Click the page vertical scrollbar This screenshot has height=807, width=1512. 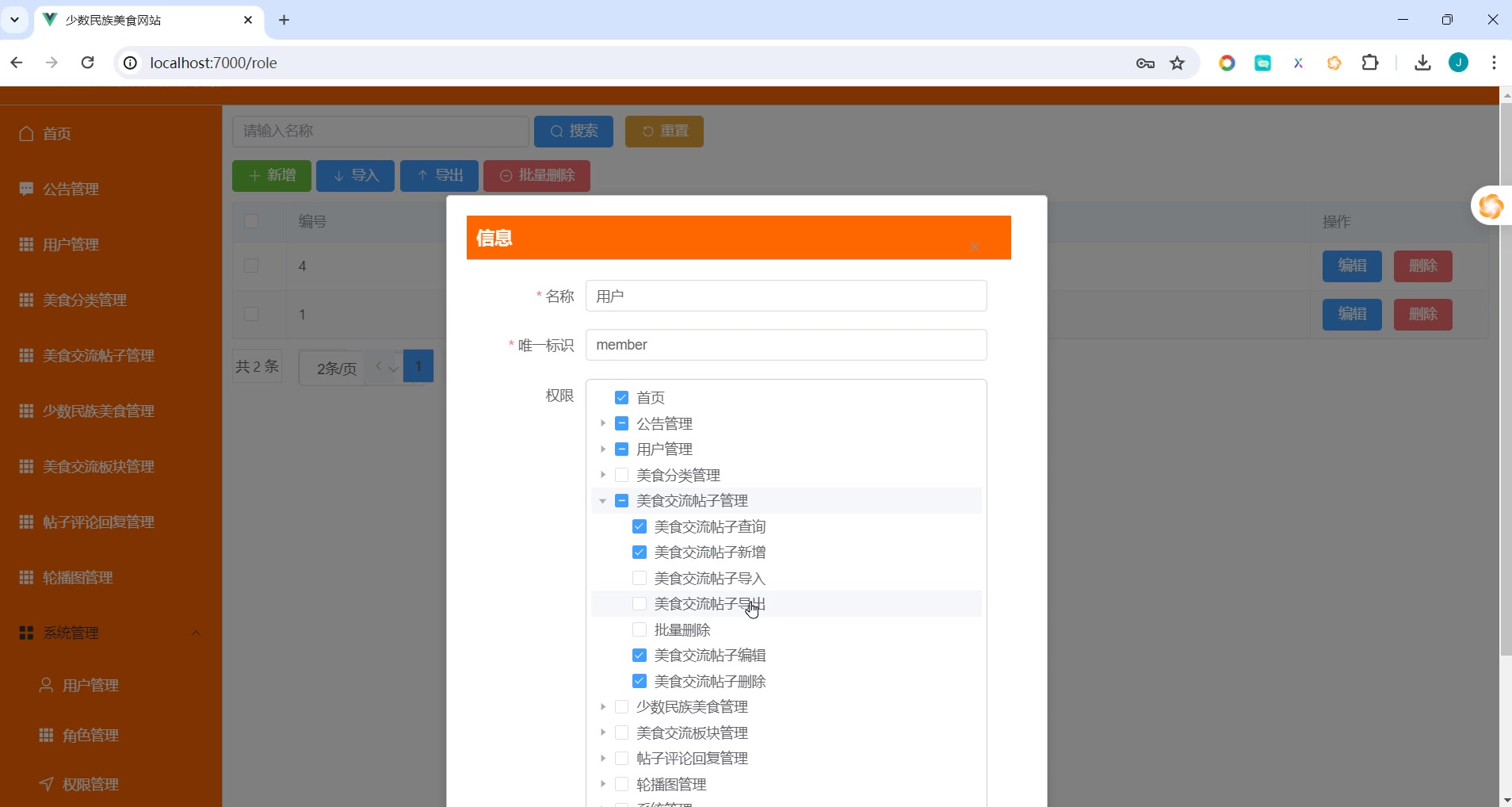pyautogui.click(x=1506, y=379)
